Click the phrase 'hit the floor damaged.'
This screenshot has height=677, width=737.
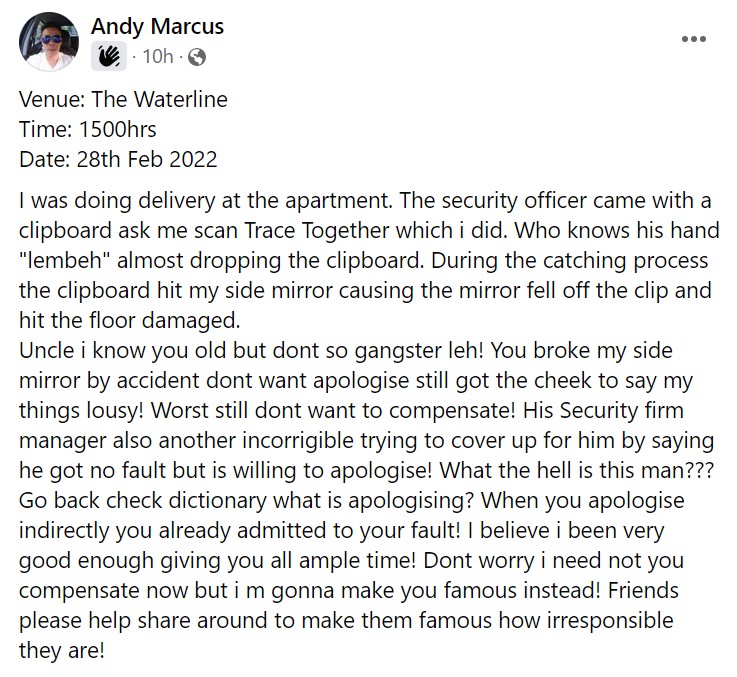[x=130, y=321]
